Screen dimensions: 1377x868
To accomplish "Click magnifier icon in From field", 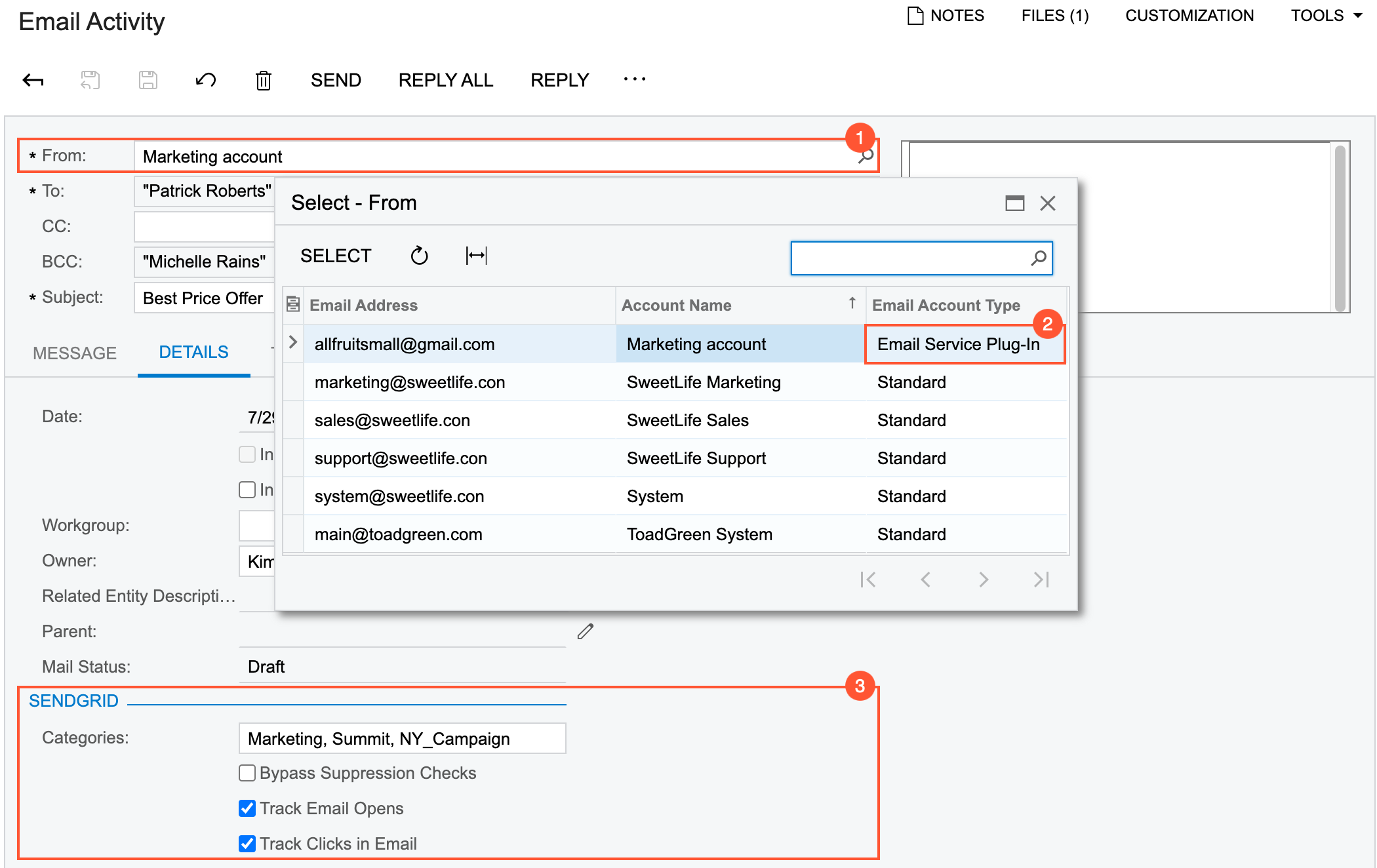I will (x=866, y=156).
